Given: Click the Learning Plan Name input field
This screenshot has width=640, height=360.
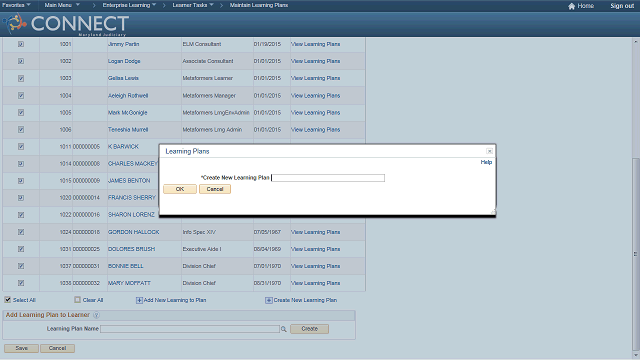Looking at the screenshot, I should [x=190, y=329].
